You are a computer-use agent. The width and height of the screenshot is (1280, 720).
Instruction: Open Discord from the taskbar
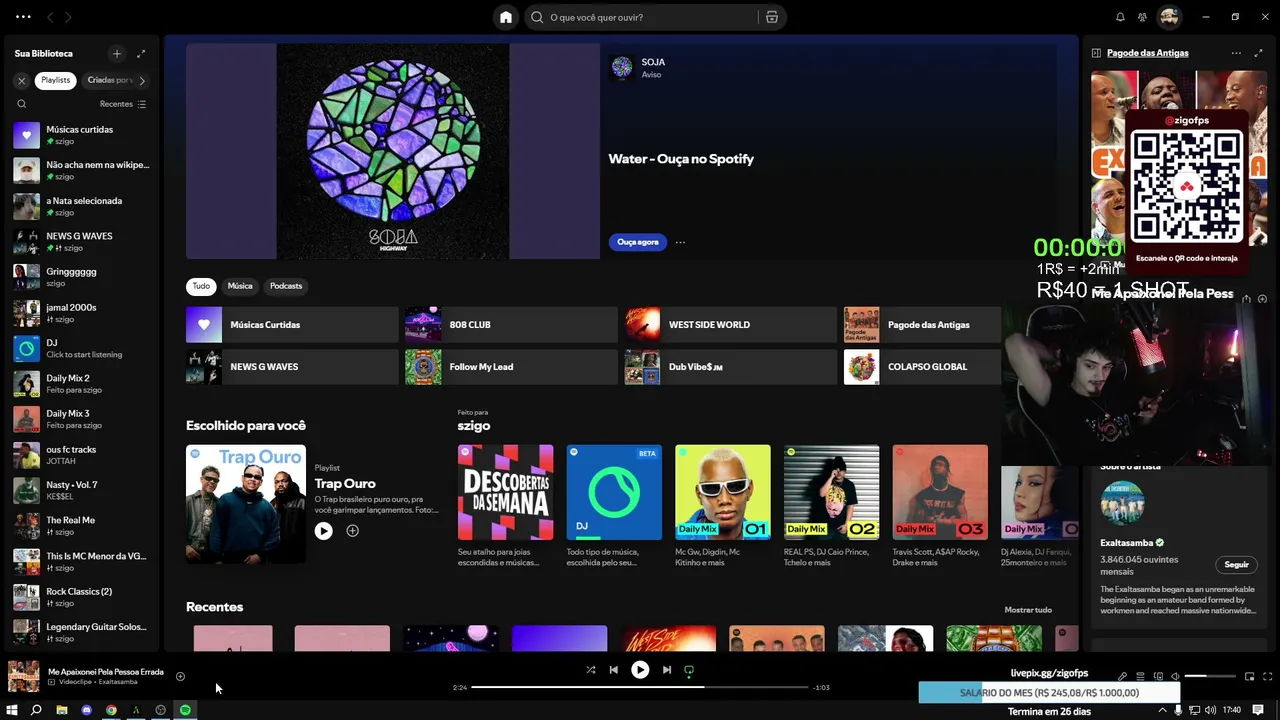(86, 710)
